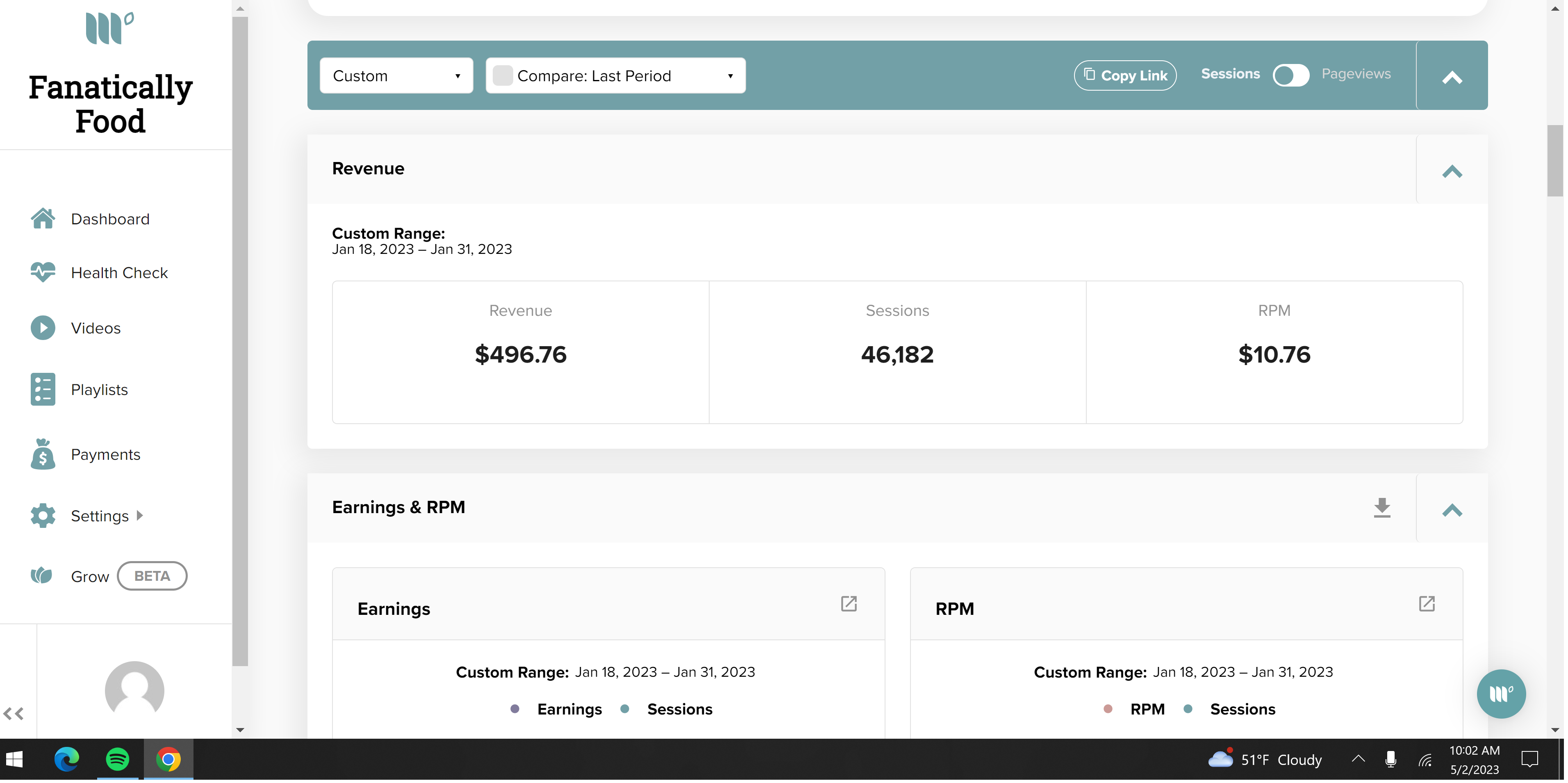
Task: Open the Videos page
Action: [x=96, y=328]
